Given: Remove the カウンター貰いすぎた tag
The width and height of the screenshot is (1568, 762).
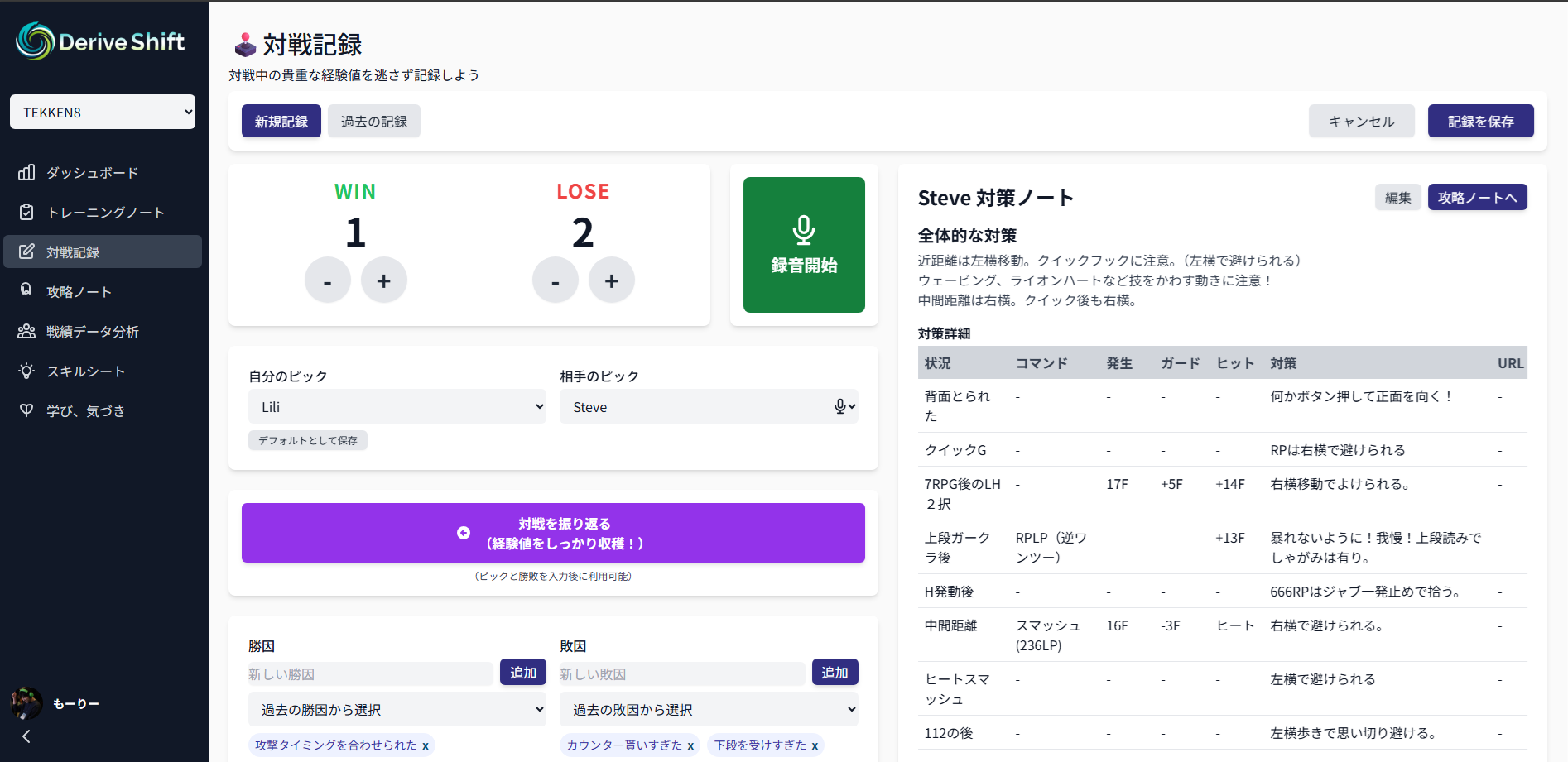Looking at the screenshot, I should [692, 745].
